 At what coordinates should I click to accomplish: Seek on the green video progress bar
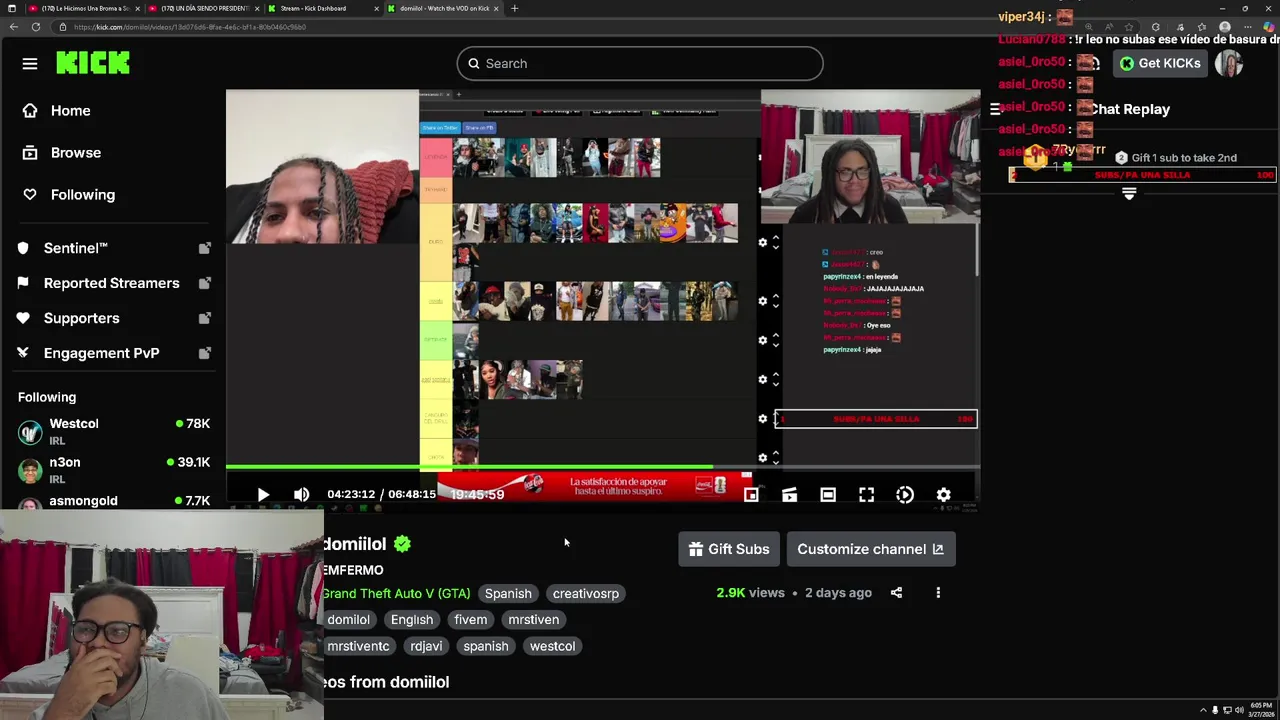click(603, 467)
